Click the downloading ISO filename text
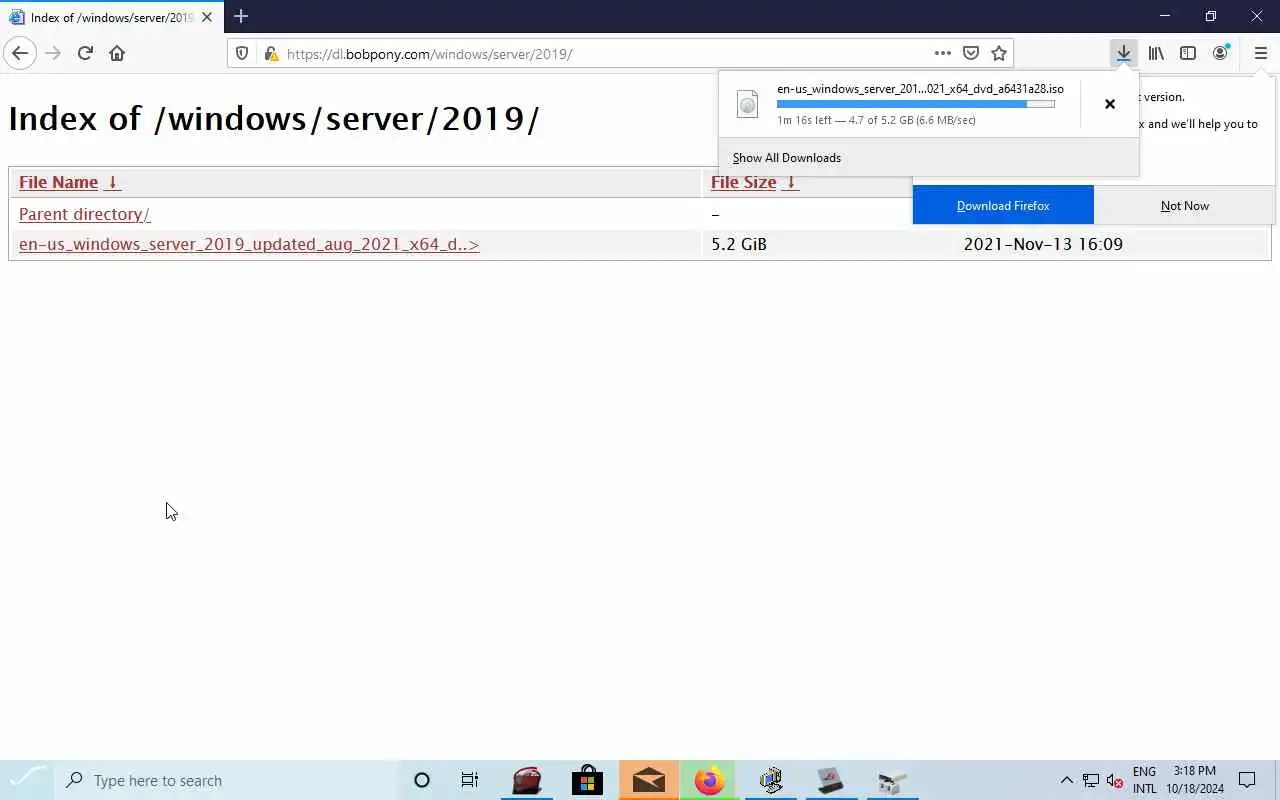Viewport: 1280px width, 800px height. (920, 89)
